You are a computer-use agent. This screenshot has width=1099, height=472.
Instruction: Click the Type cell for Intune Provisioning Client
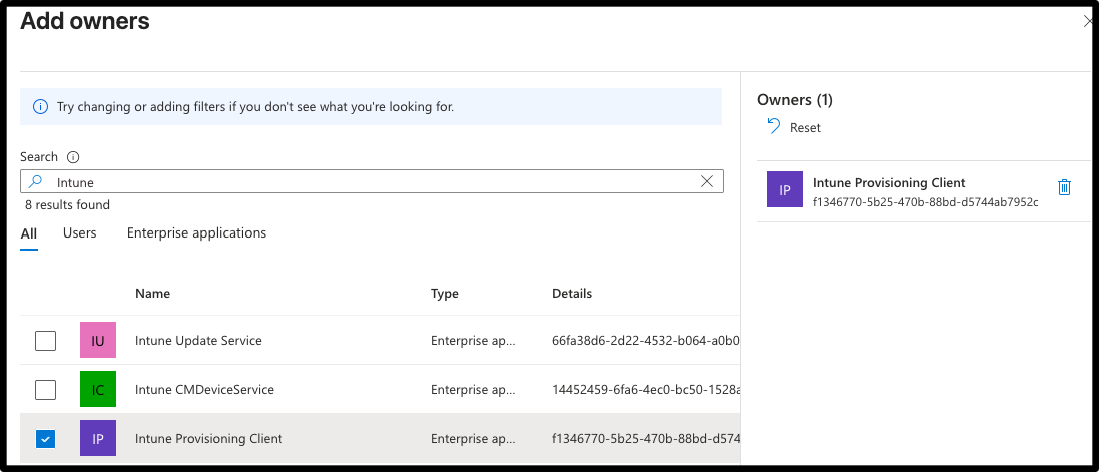[473, 439]
